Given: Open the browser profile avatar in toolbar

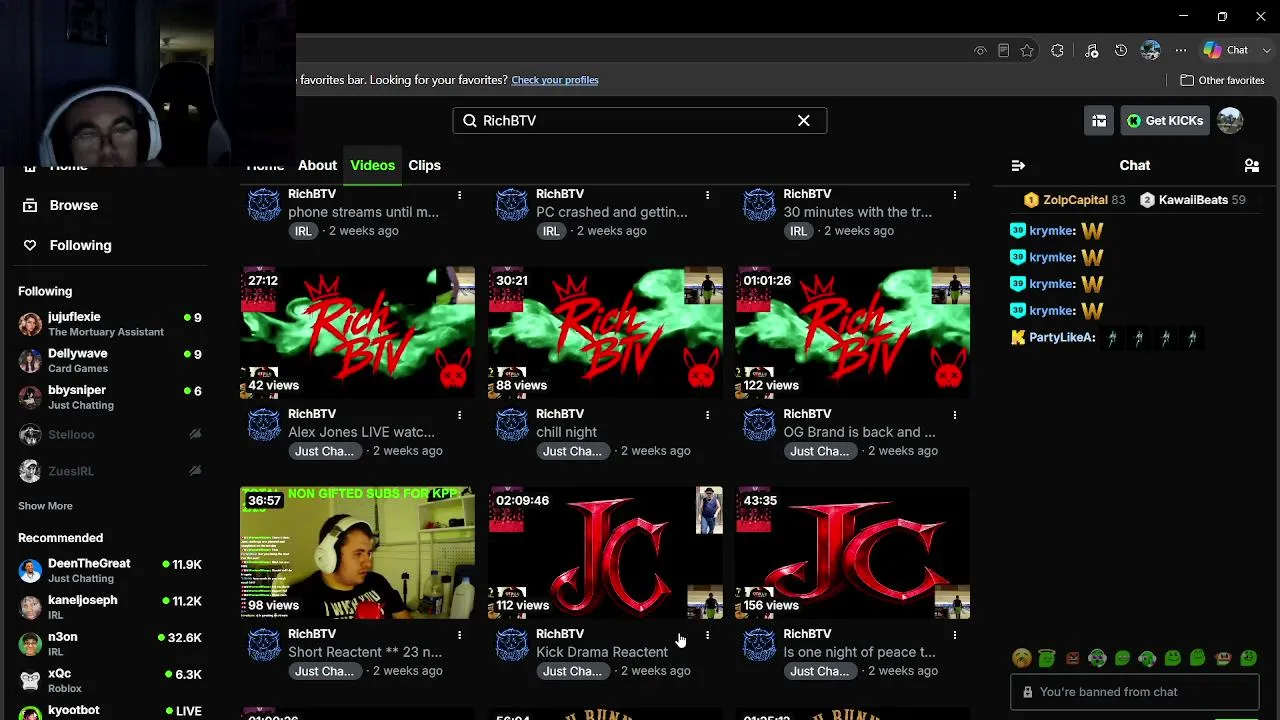Looking at the screenshot, I should [1151, 50].
